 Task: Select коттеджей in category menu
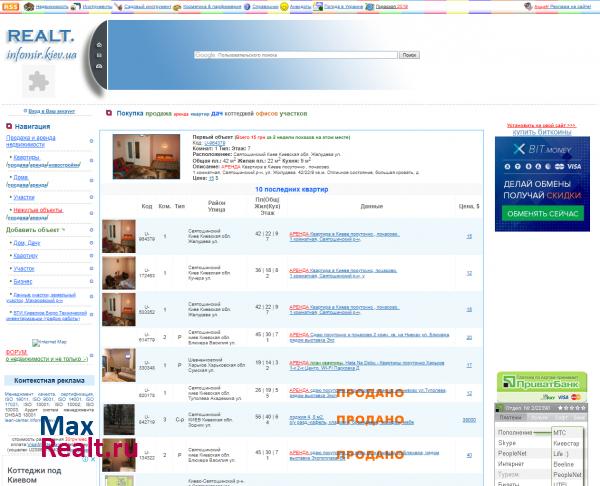239,114
